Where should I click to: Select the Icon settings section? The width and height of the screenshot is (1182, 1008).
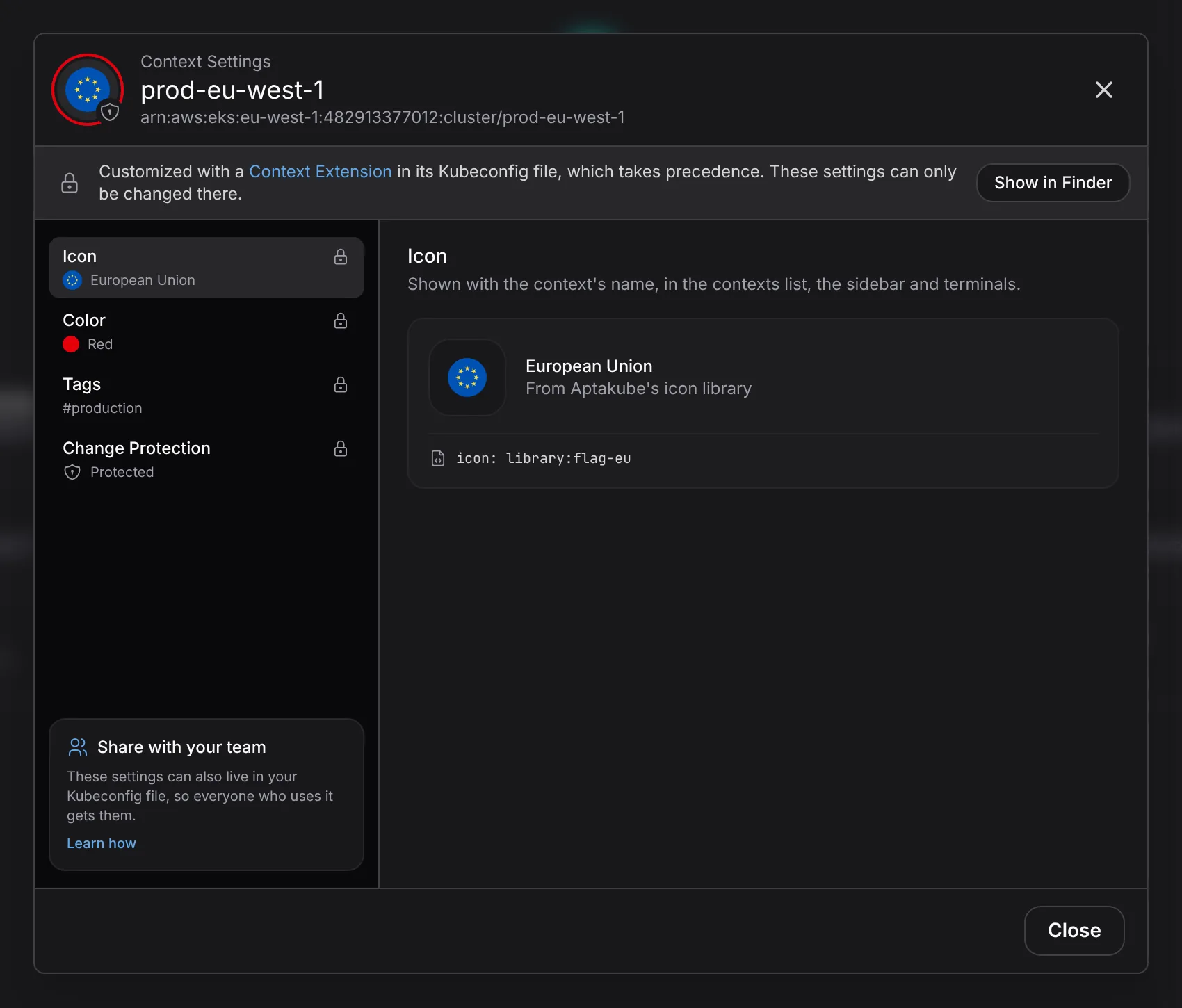207,268
